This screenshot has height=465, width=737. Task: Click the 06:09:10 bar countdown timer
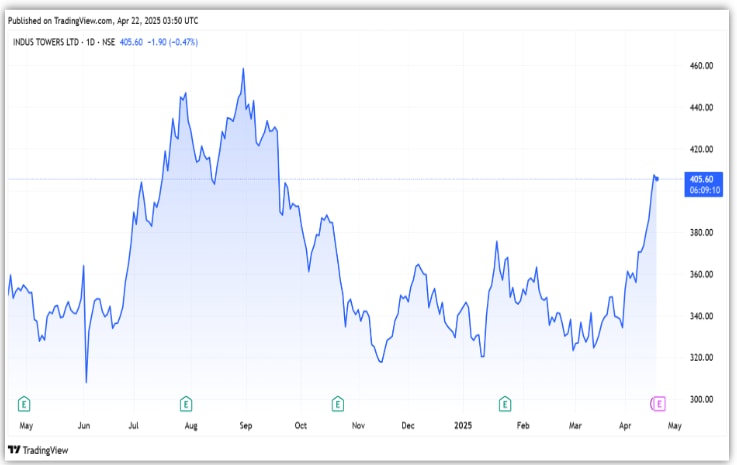pyautogui.click(x=700, y=189)
